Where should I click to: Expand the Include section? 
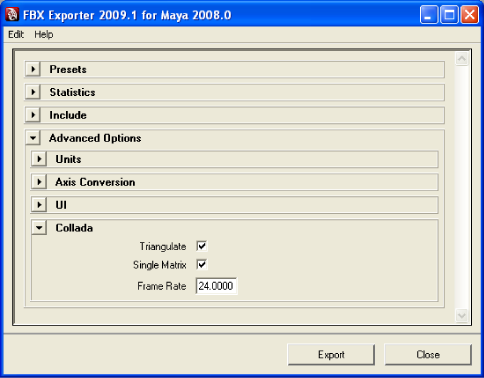pyautogui.click(x=33, y=115)
